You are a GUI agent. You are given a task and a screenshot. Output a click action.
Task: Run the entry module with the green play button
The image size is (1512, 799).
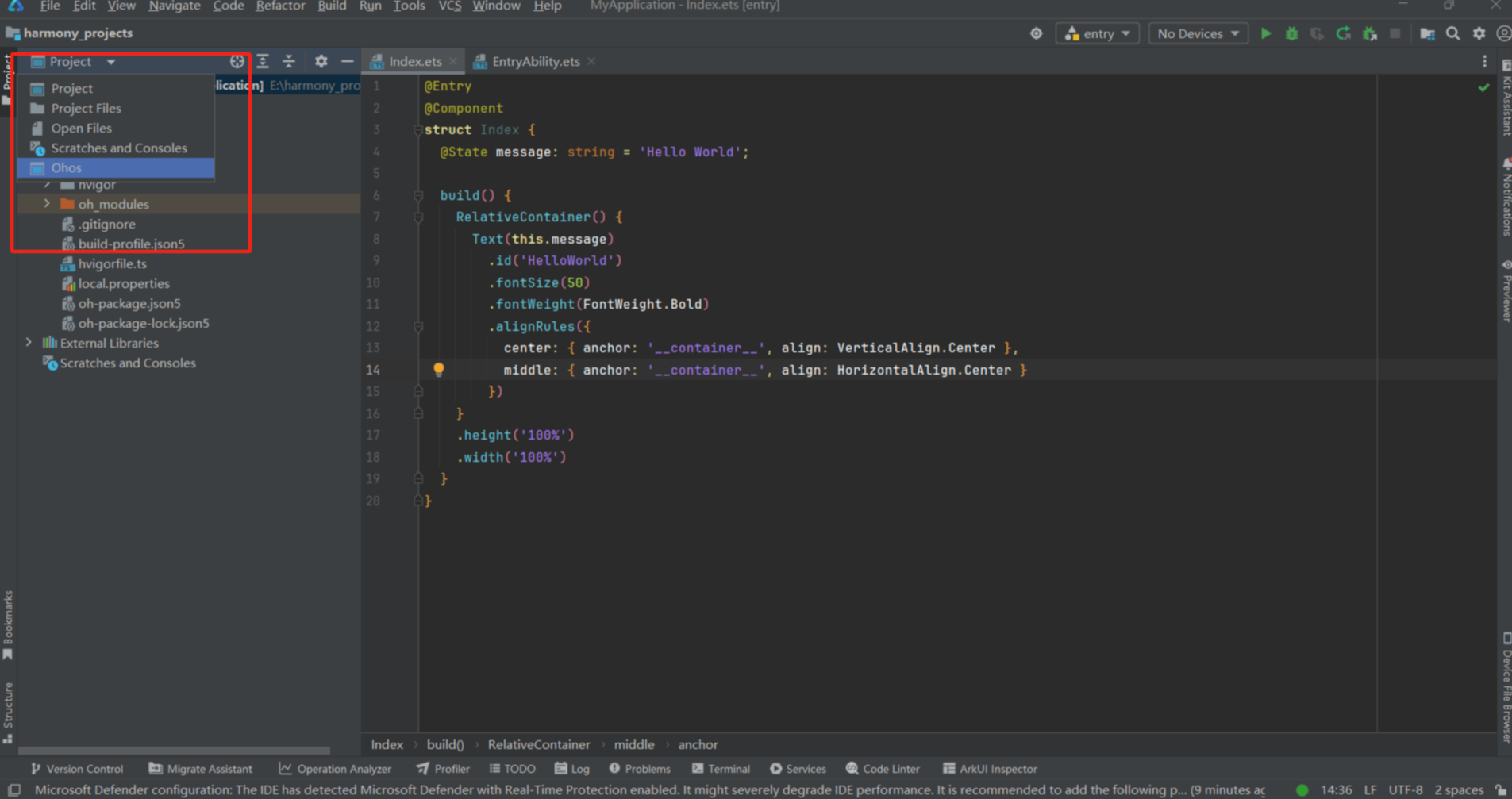point(1266,33)
